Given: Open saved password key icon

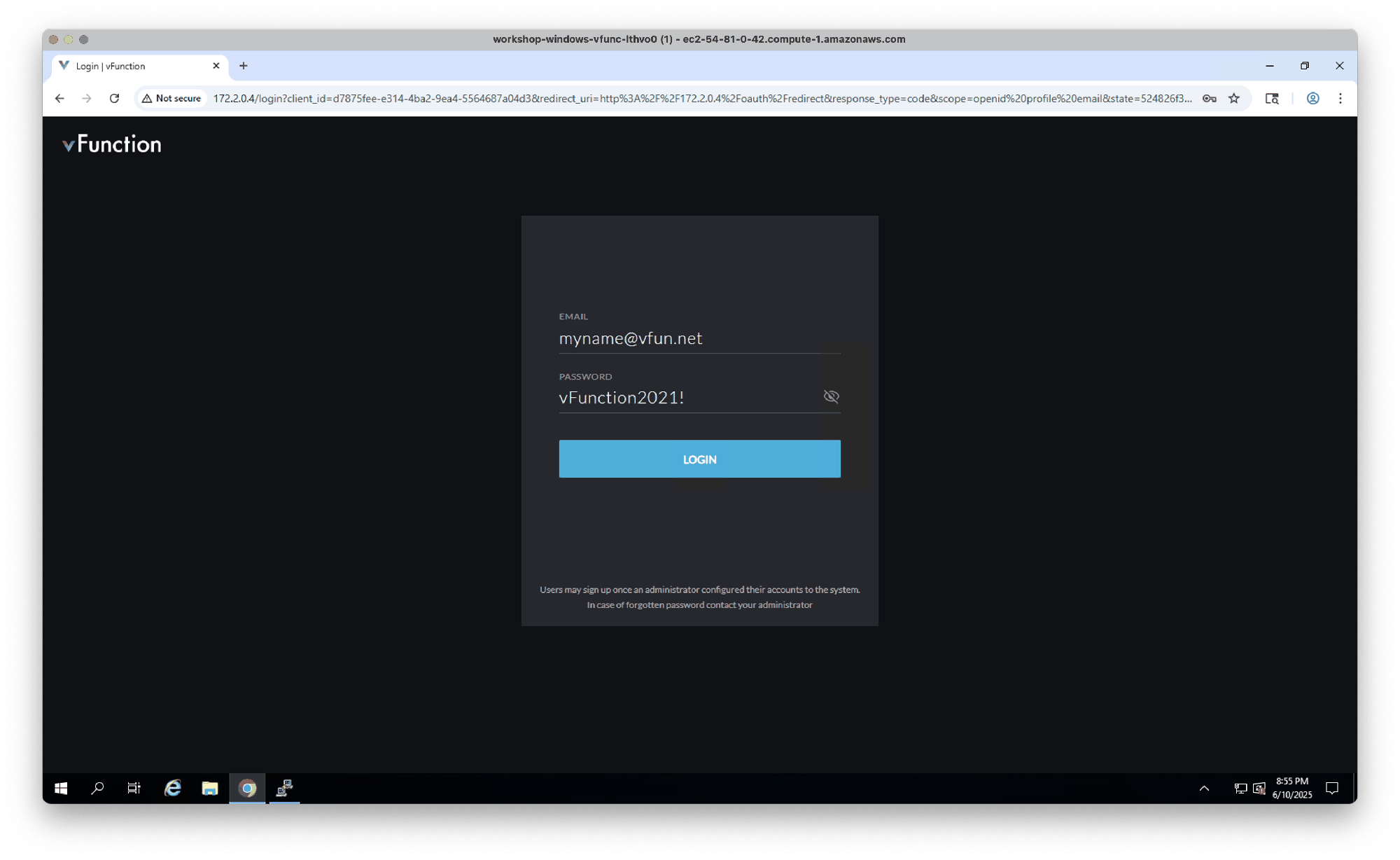Looking at the screenshot, I should pos(1209,98).
